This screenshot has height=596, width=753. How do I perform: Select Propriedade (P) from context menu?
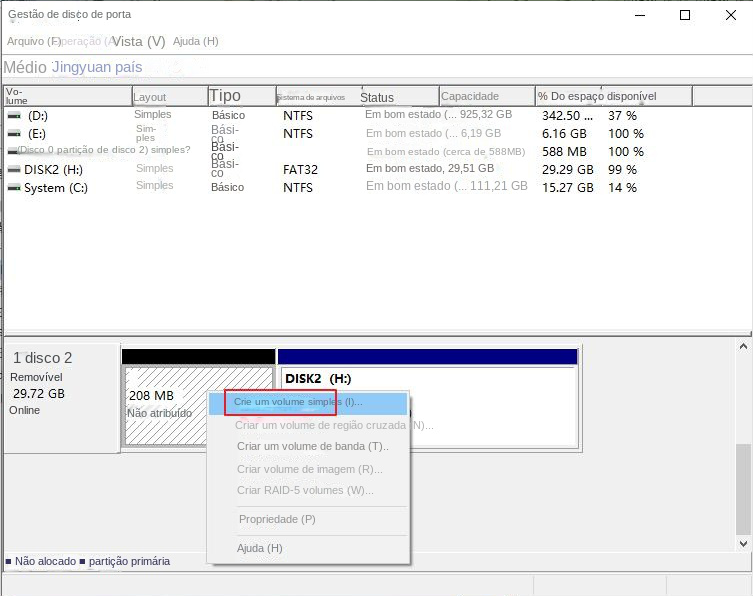tap(277, 520)
